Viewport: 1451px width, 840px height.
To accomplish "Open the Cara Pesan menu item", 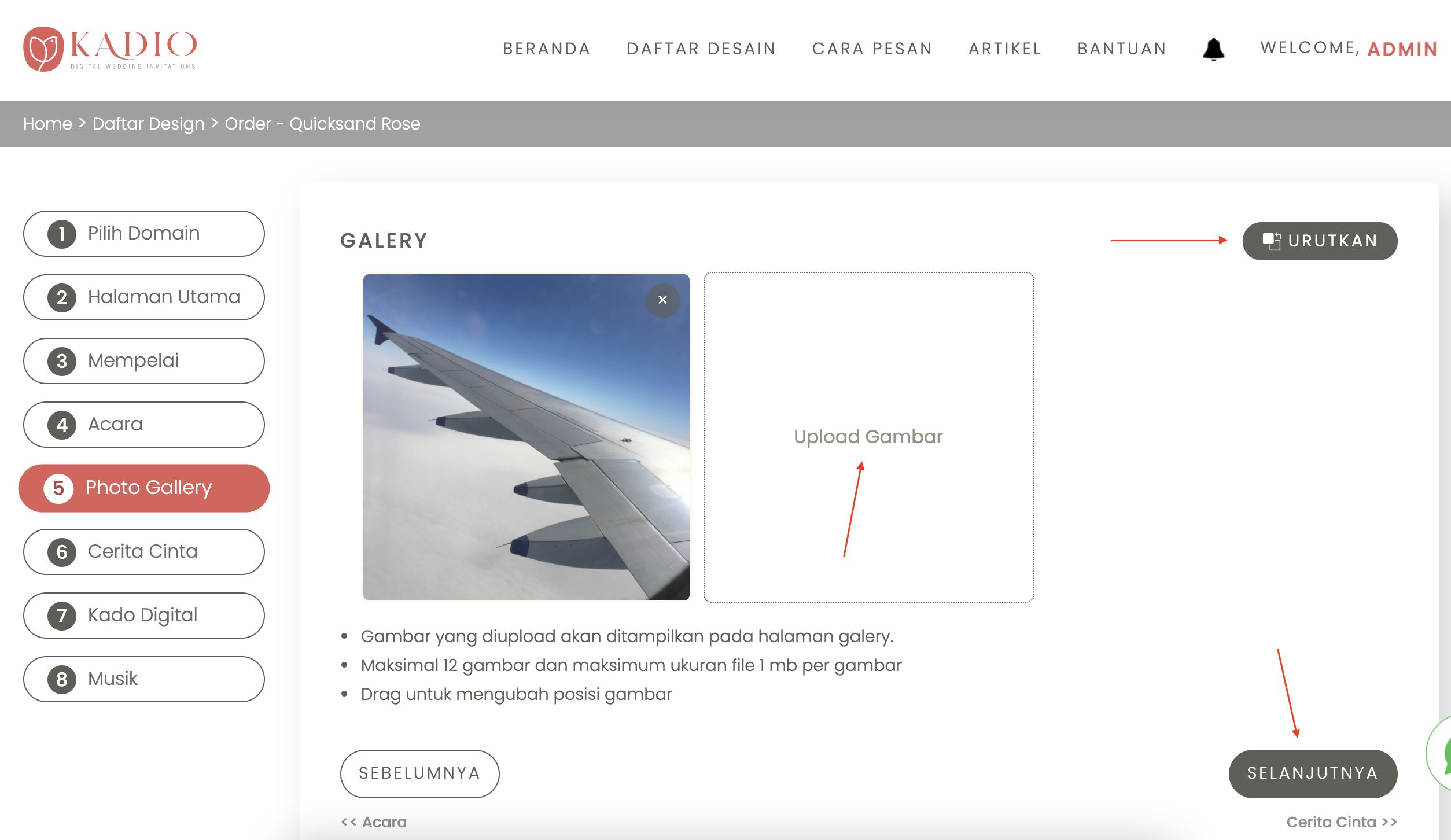I will tap(872, 49).
